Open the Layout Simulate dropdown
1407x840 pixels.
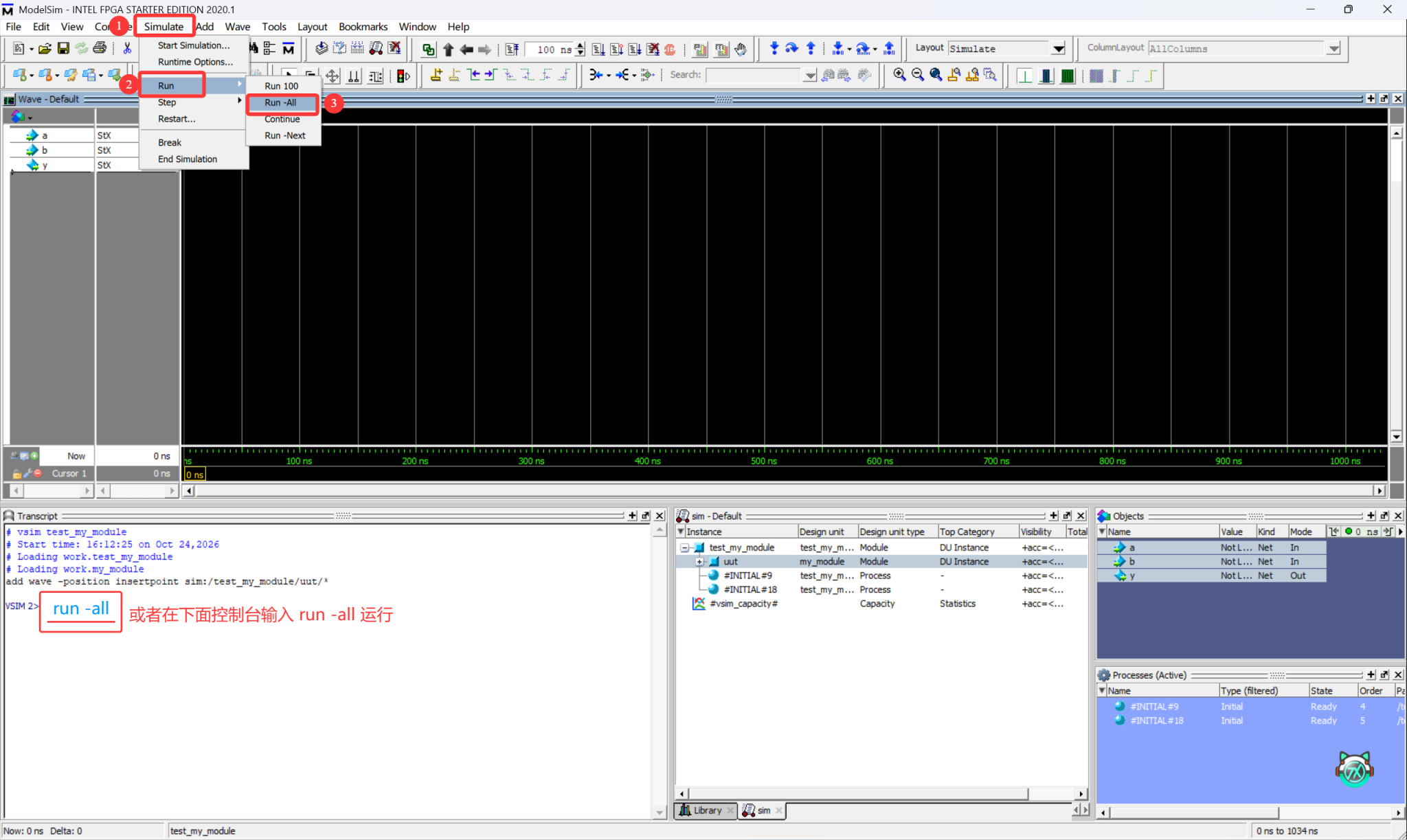(x=1059, y=49)
